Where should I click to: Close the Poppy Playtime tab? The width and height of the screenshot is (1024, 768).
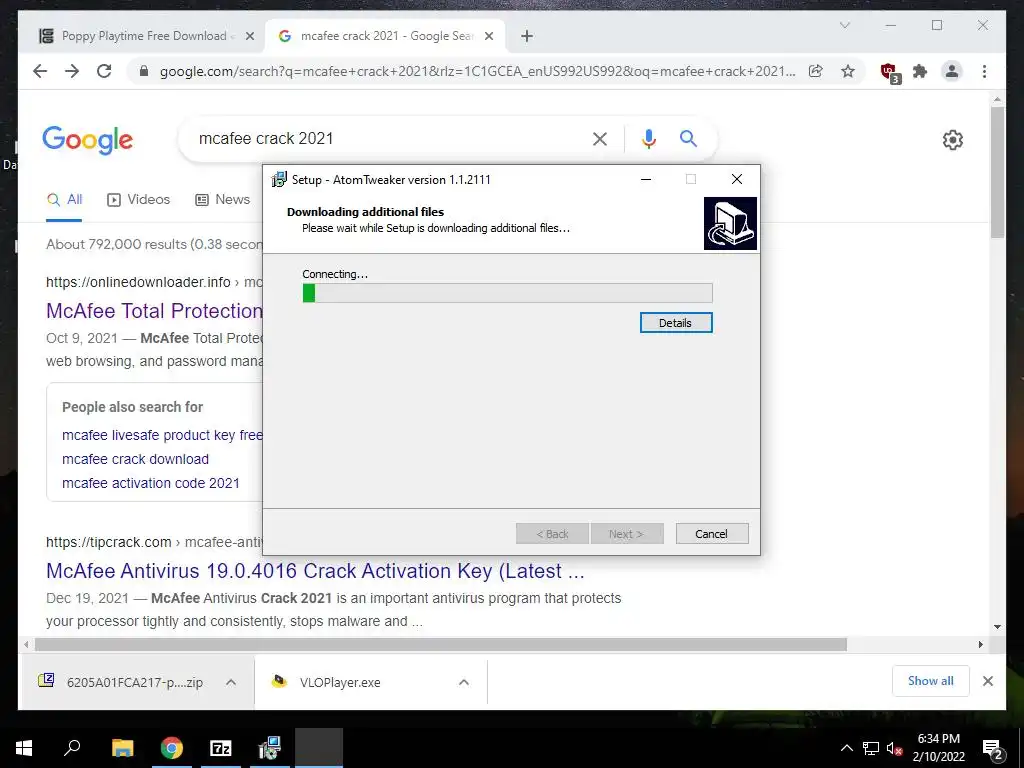click(x=249, y=36)
